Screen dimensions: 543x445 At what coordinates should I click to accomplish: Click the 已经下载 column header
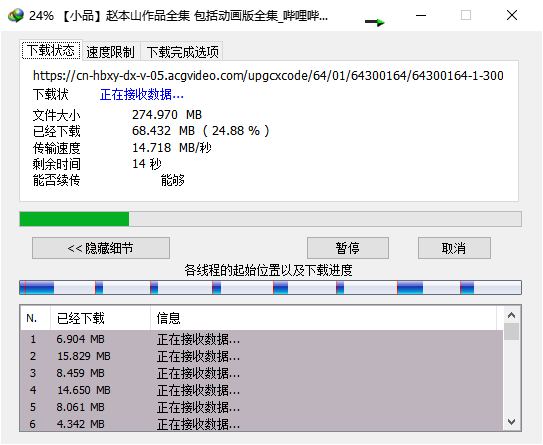click(x=100, y=318)
